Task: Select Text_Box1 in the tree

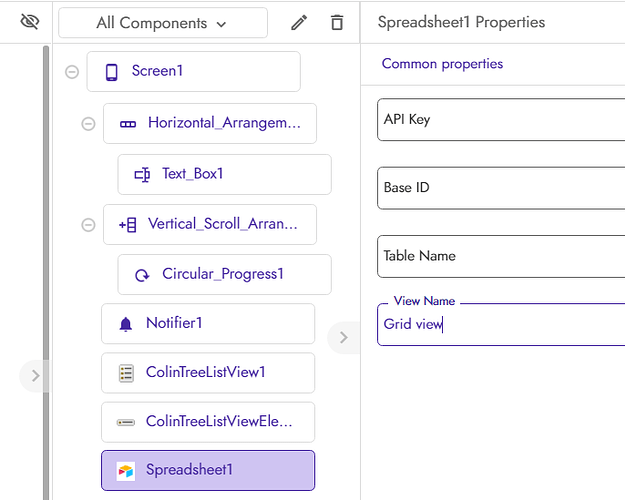Action: (x=224, y=175)
